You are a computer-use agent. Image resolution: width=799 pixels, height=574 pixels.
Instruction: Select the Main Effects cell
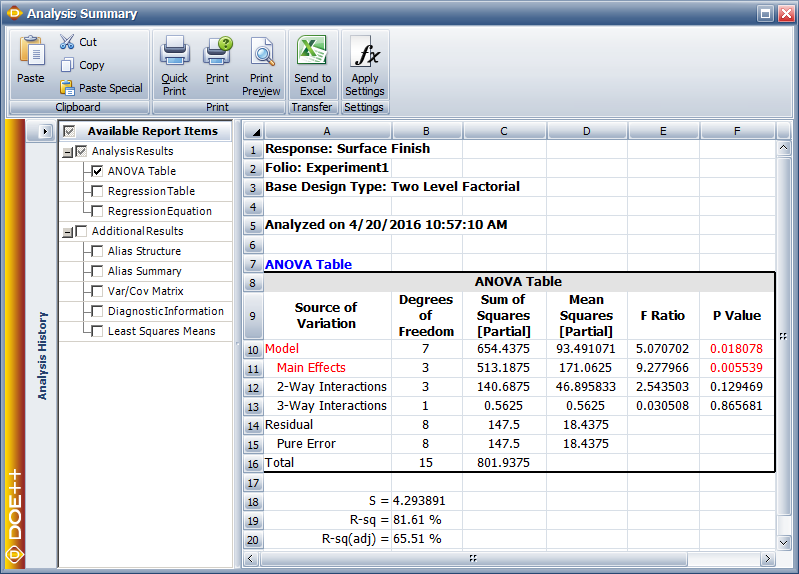328,368
